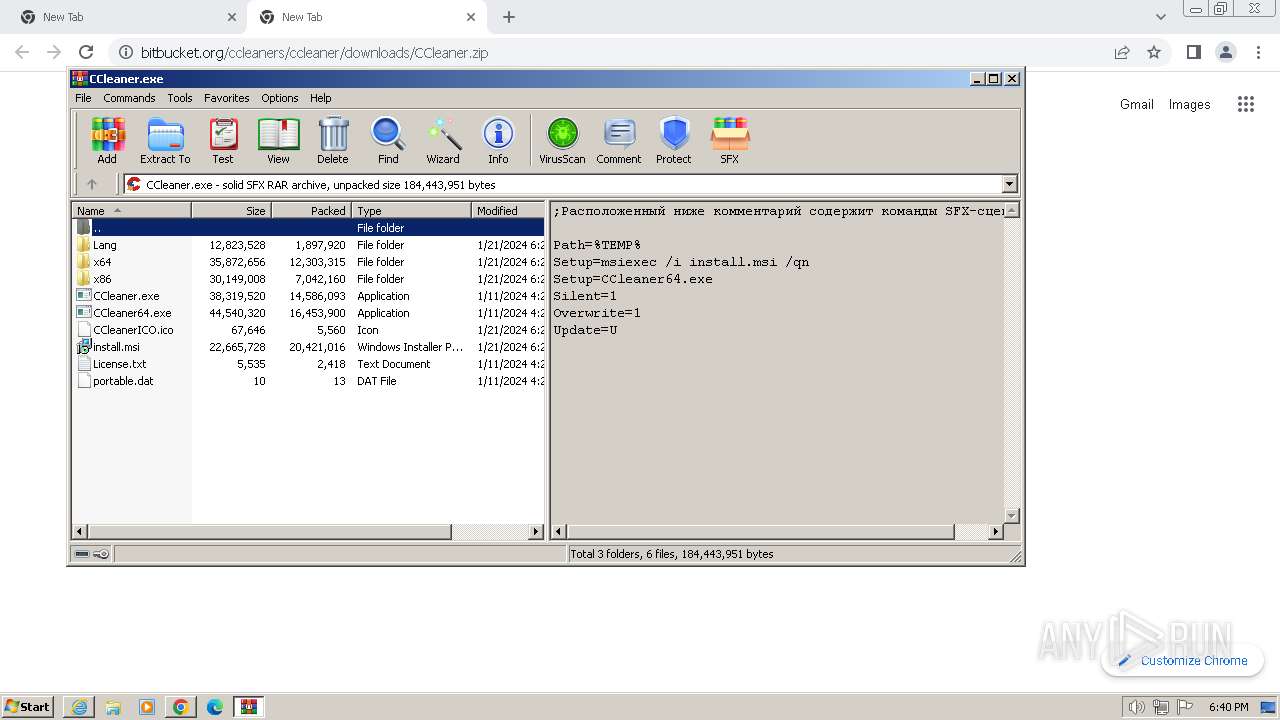Click the Chrome address bar URL
Image resolution: width=1280 pixels, height=720 pixels.
point(314,52)
